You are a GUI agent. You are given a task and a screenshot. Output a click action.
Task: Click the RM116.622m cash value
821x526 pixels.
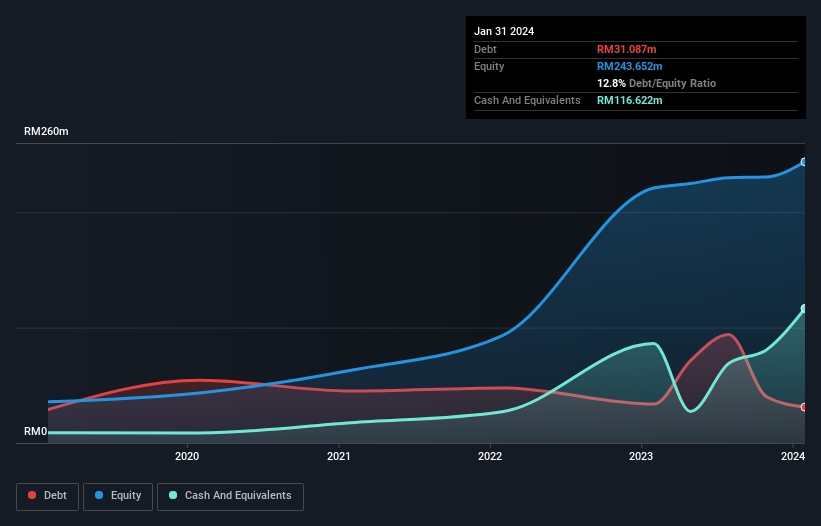(x=629, y=100)
